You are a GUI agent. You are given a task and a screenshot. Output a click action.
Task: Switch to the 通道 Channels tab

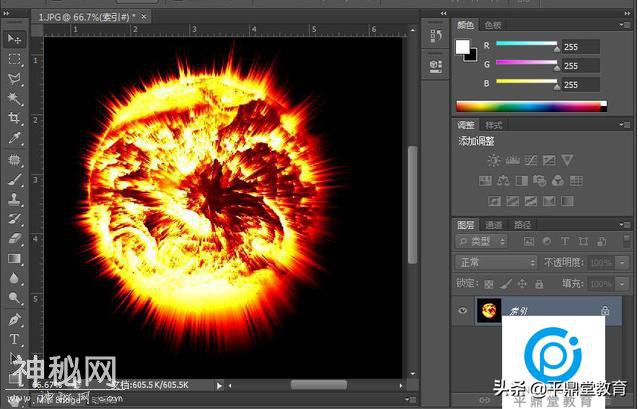click(494, 225)
